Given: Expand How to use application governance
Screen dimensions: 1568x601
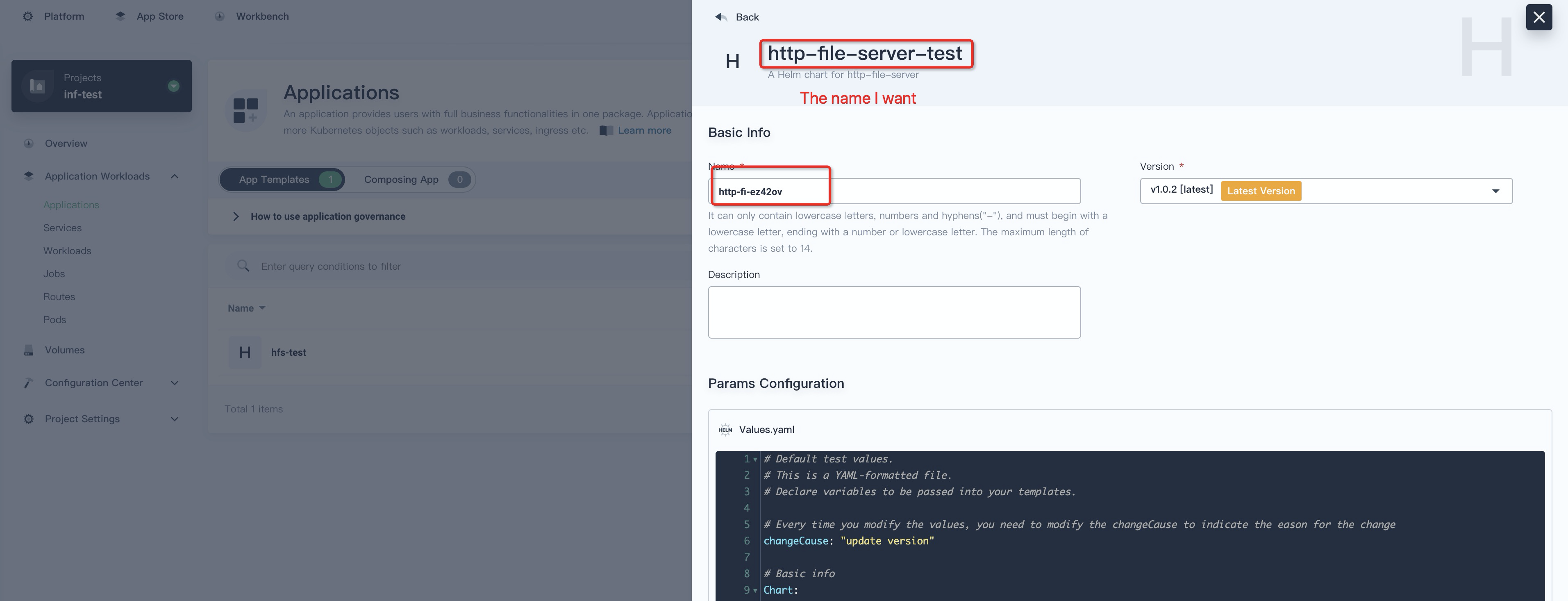Looking at the screenshot, I should coord(236,216).
